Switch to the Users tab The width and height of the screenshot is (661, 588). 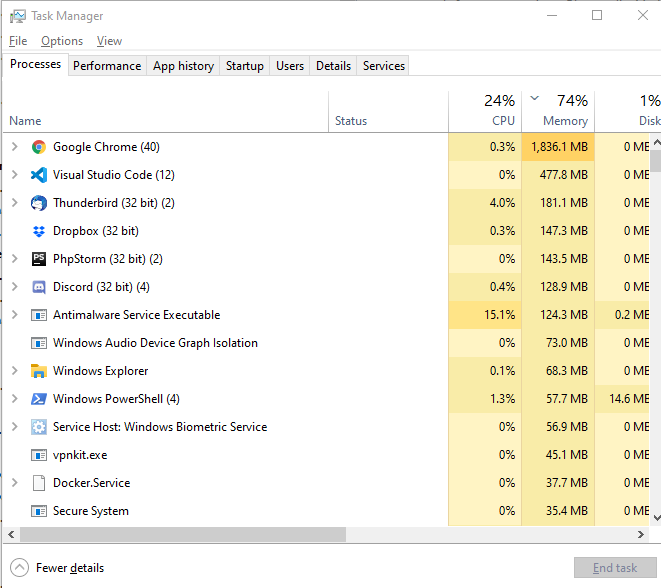tap(290, 66)
